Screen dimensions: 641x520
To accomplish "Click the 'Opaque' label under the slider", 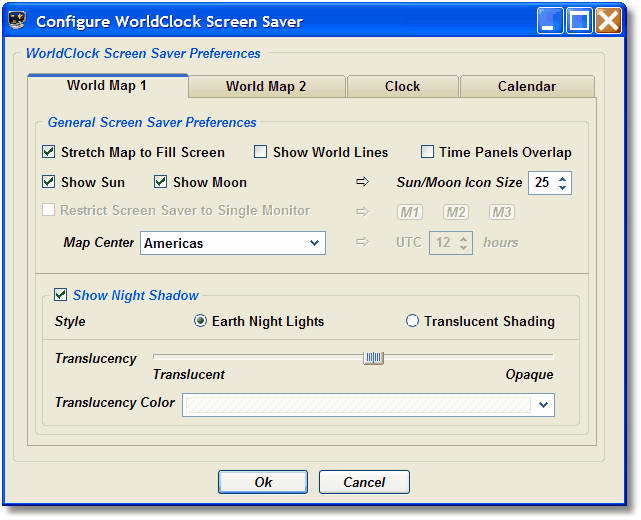I will [x=529, y=374].
